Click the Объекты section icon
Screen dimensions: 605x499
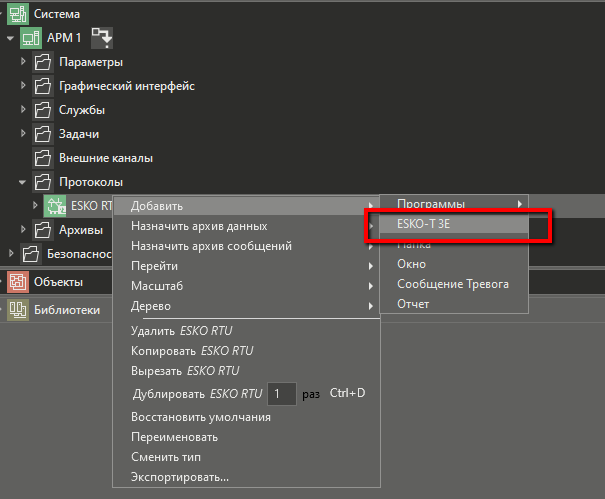[17, 282]
